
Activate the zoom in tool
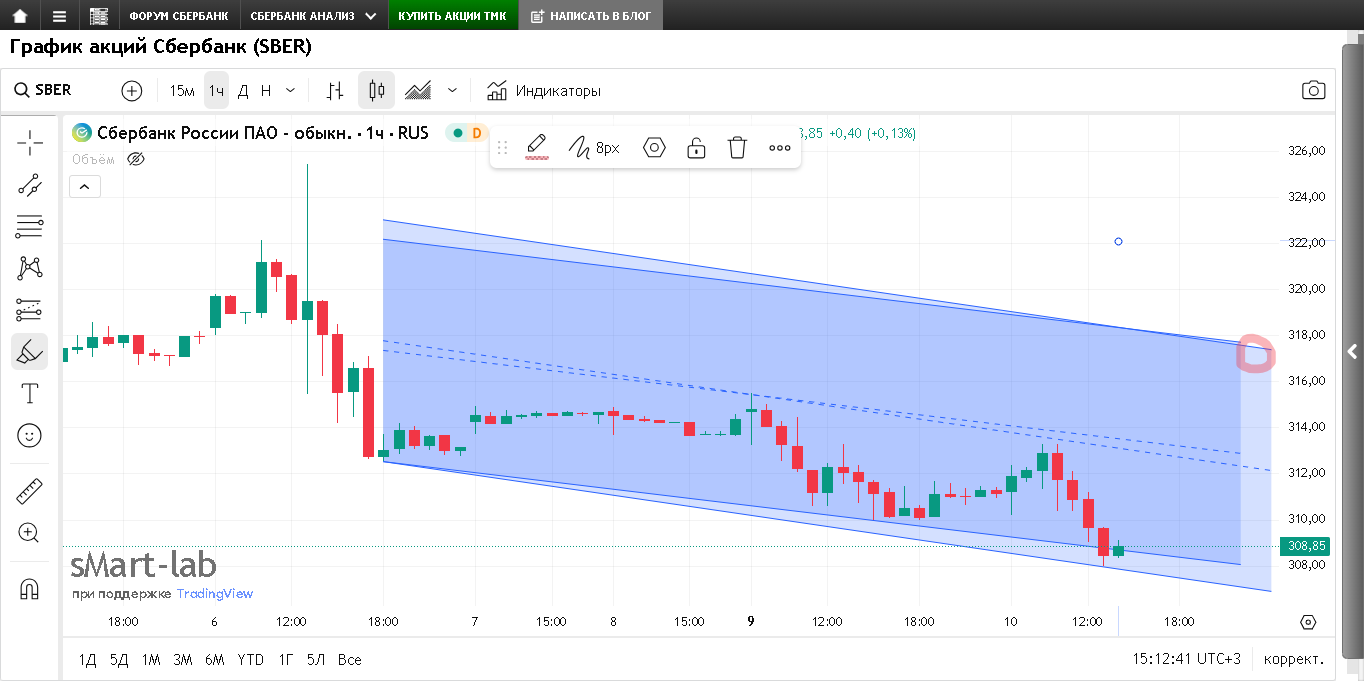pyautogui.click(x=30, y=533)
